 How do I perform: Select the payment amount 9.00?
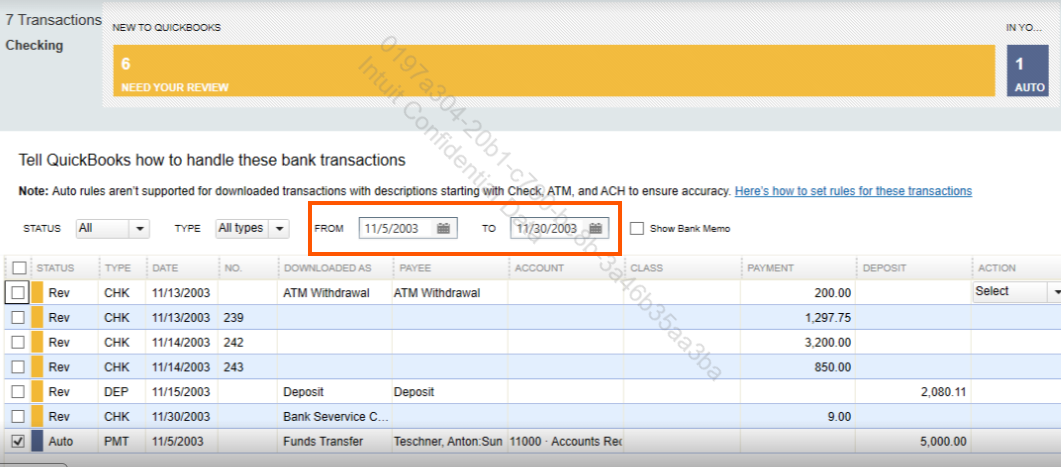point(840,418)
